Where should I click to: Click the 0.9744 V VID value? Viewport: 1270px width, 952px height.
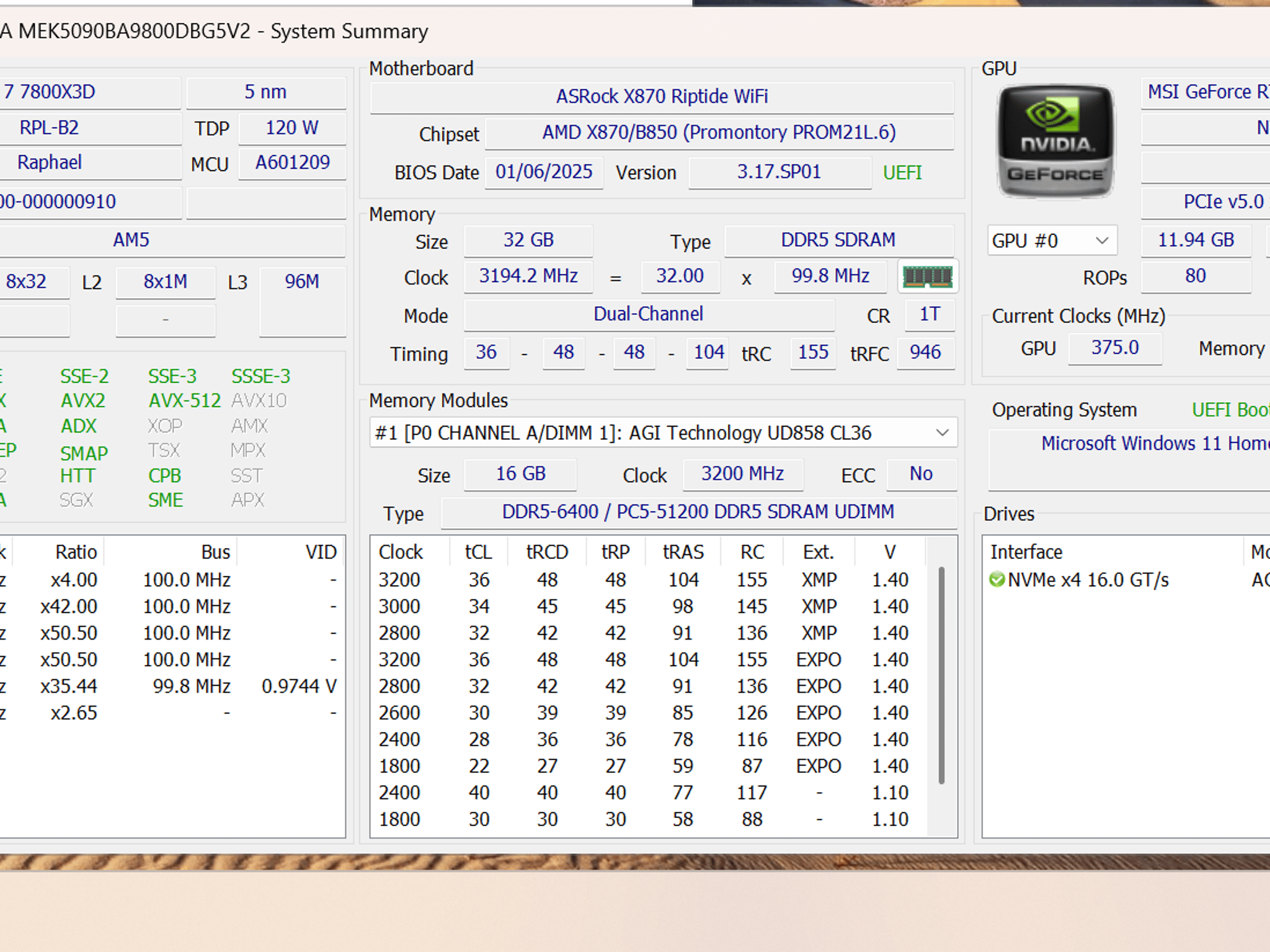click(299, 687)
